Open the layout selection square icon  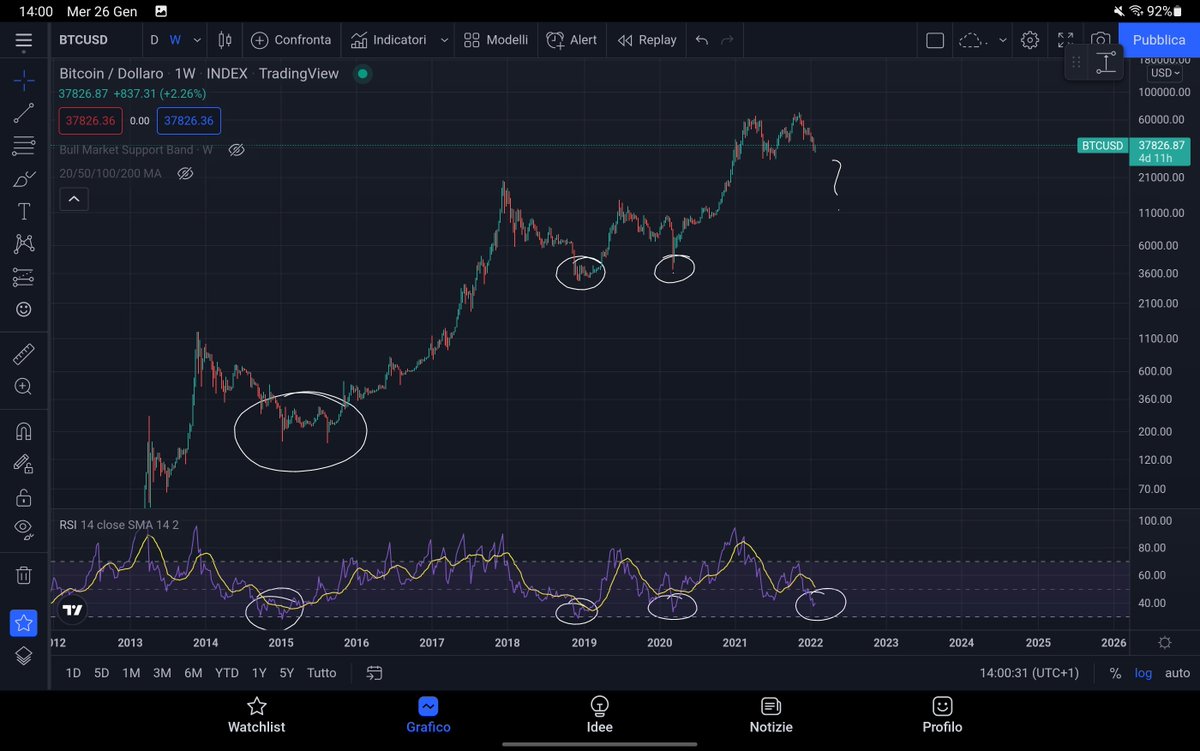pyautogui.click(x=935, y=40)
